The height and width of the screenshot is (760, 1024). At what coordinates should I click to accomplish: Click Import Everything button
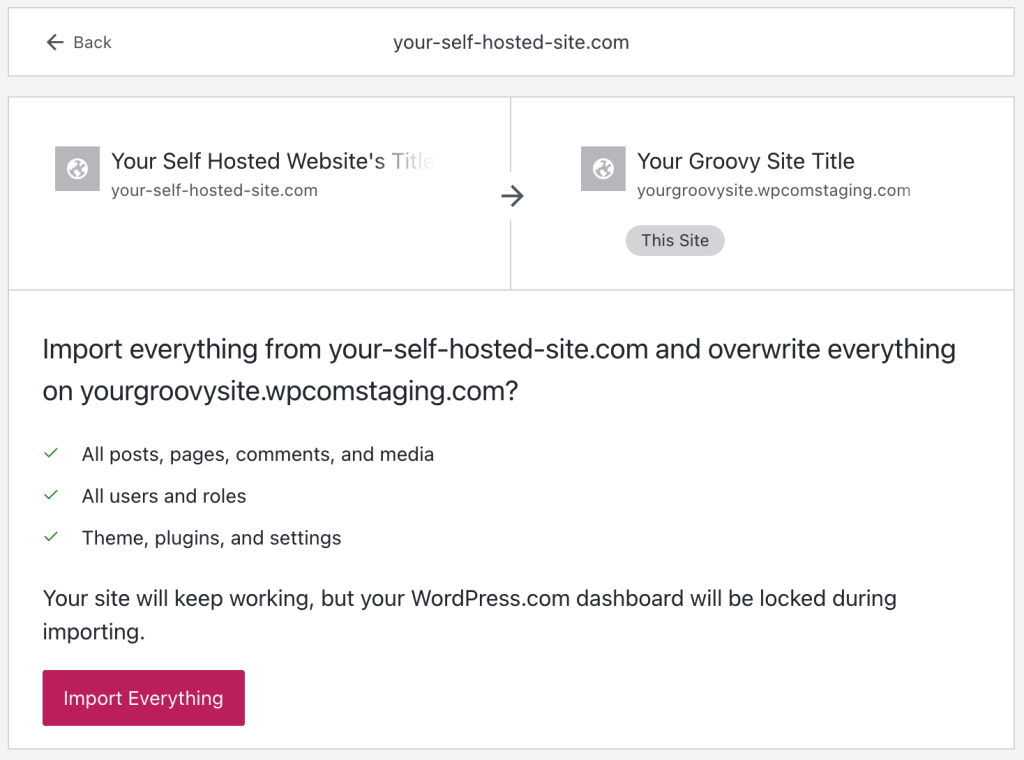[144, 697]
